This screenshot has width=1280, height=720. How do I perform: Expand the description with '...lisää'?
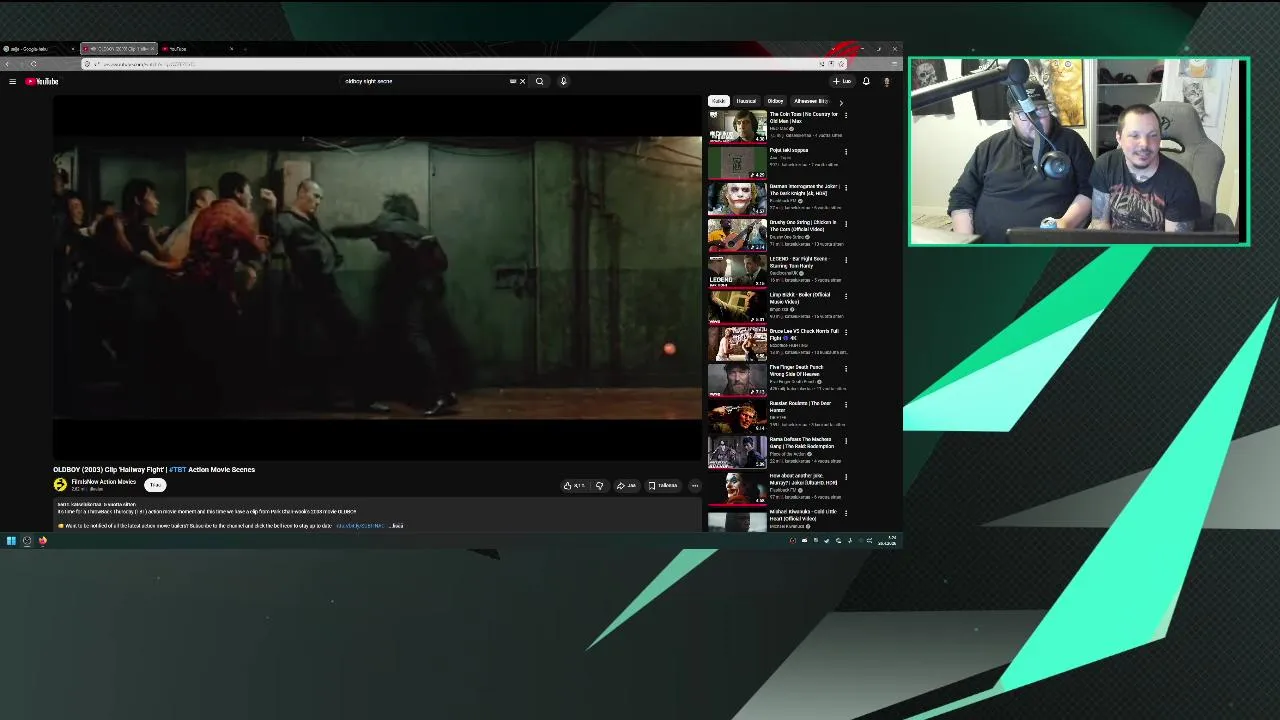[x=397, y=525]
